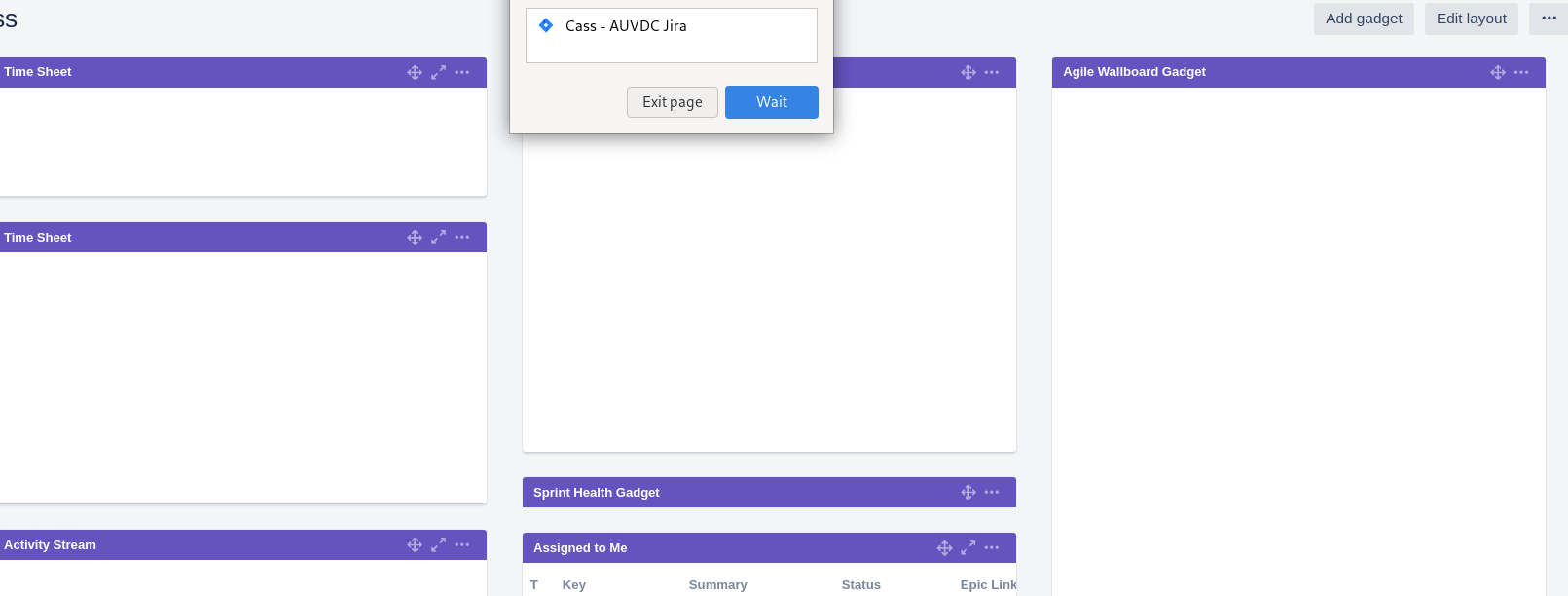Open Activity Stream gadget options menu
1568x596 pixels.
tap(462, 545)
